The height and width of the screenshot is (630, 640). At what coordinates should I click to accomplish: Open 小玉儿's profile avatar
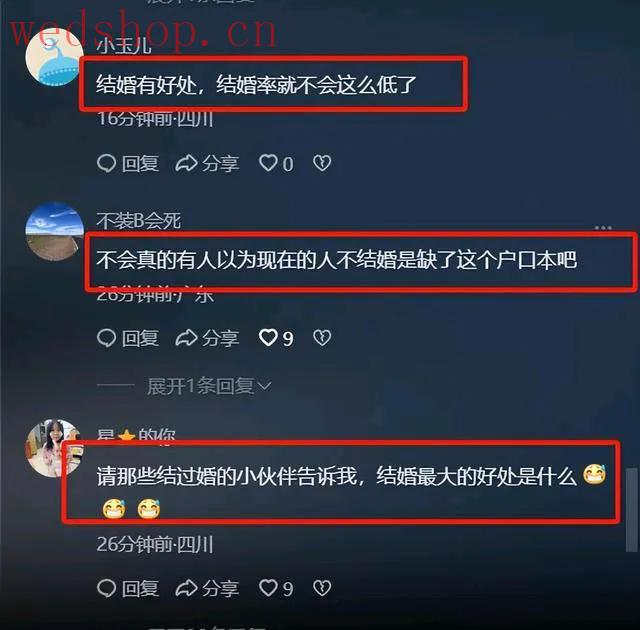54,57
